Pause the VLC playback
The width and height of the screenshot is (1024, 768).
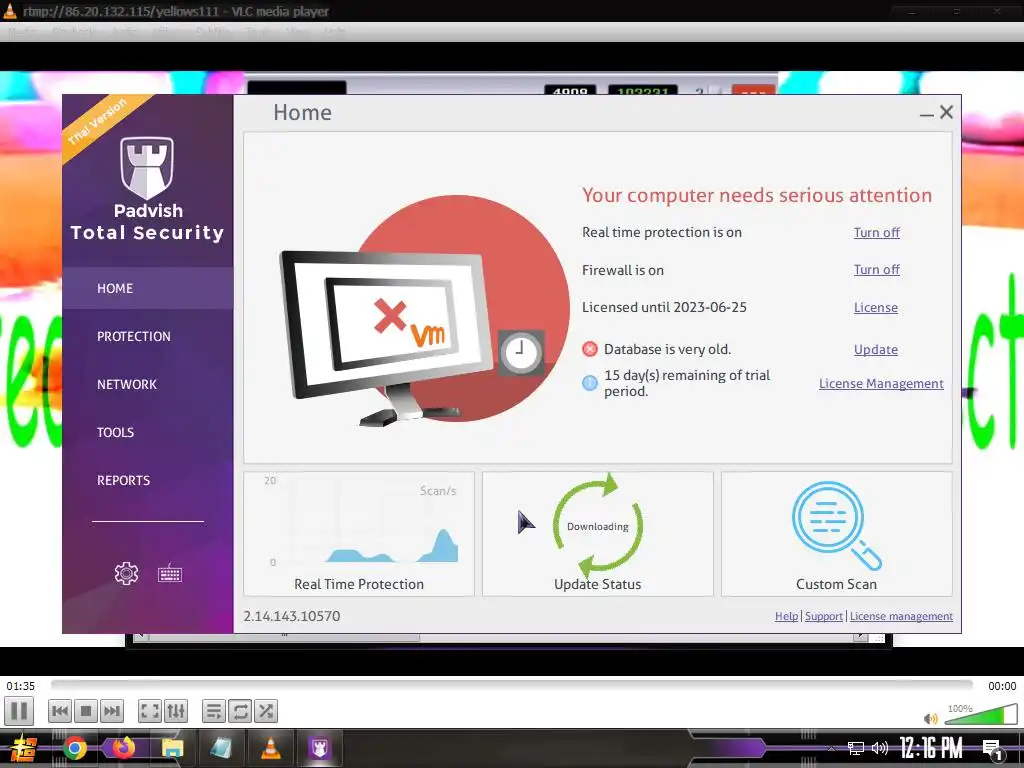(x=20, y=711)
